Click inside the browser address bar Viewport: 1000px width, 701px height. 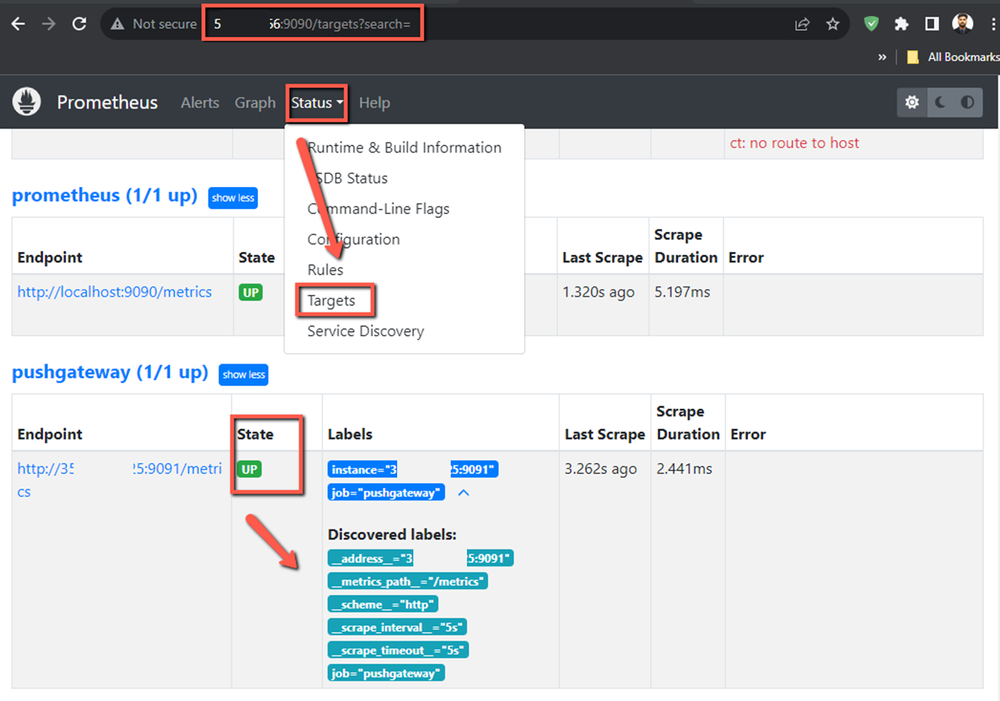pyautogui.click(x=312, y=22)
